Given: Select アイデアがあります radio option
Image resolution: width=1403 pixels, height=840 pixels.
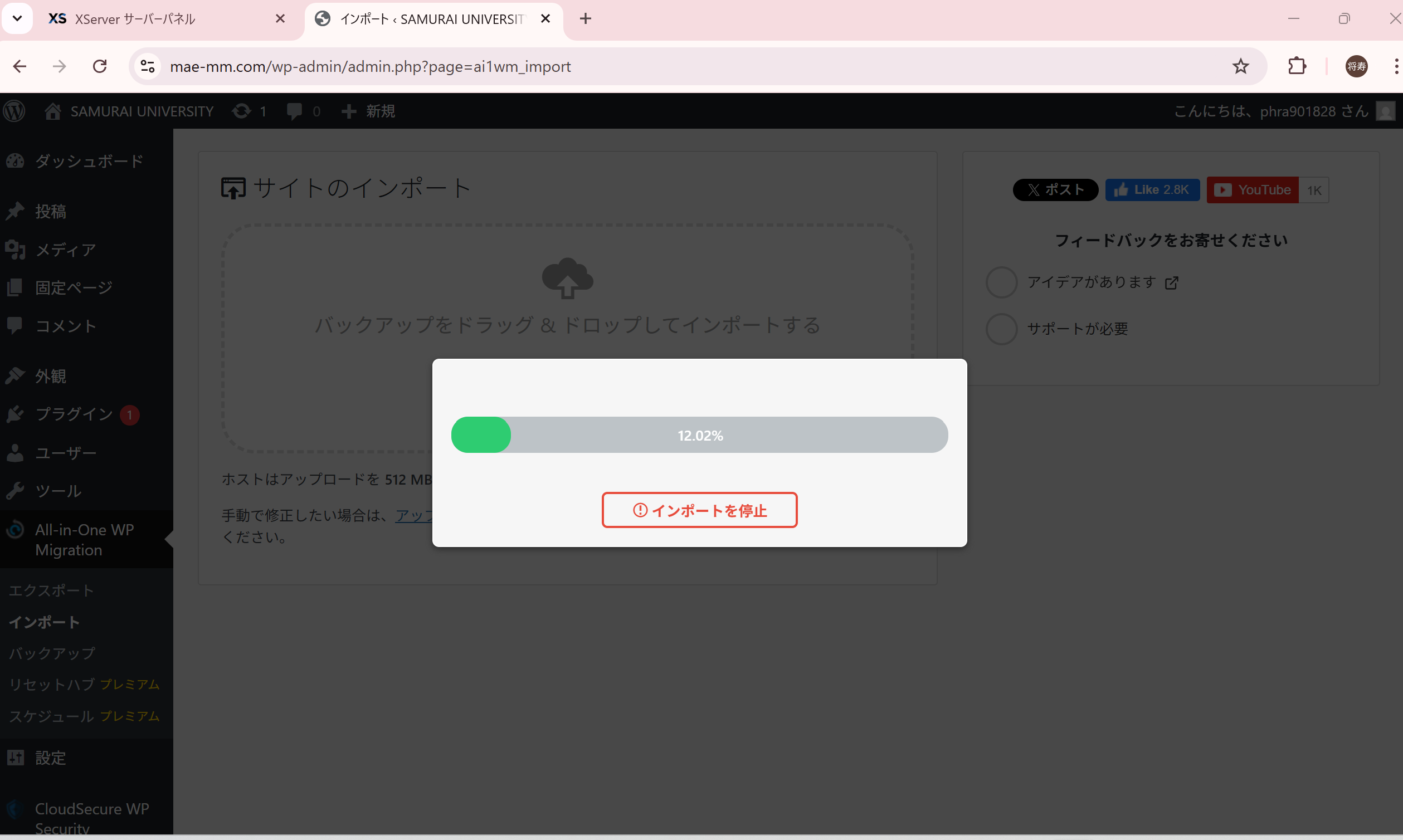Looking at the screenshot, I should pos(1002,282).
